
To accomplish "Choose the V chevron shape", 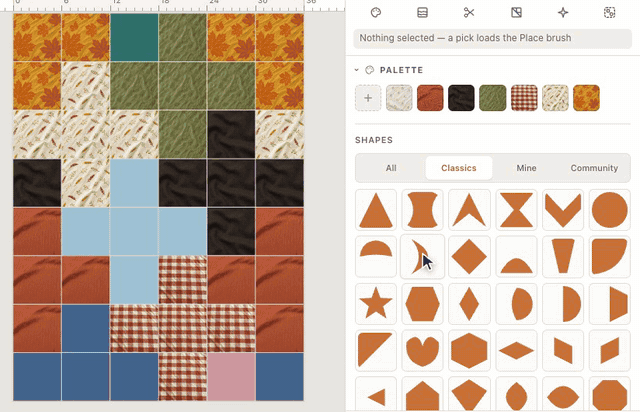I will (563, 210).
